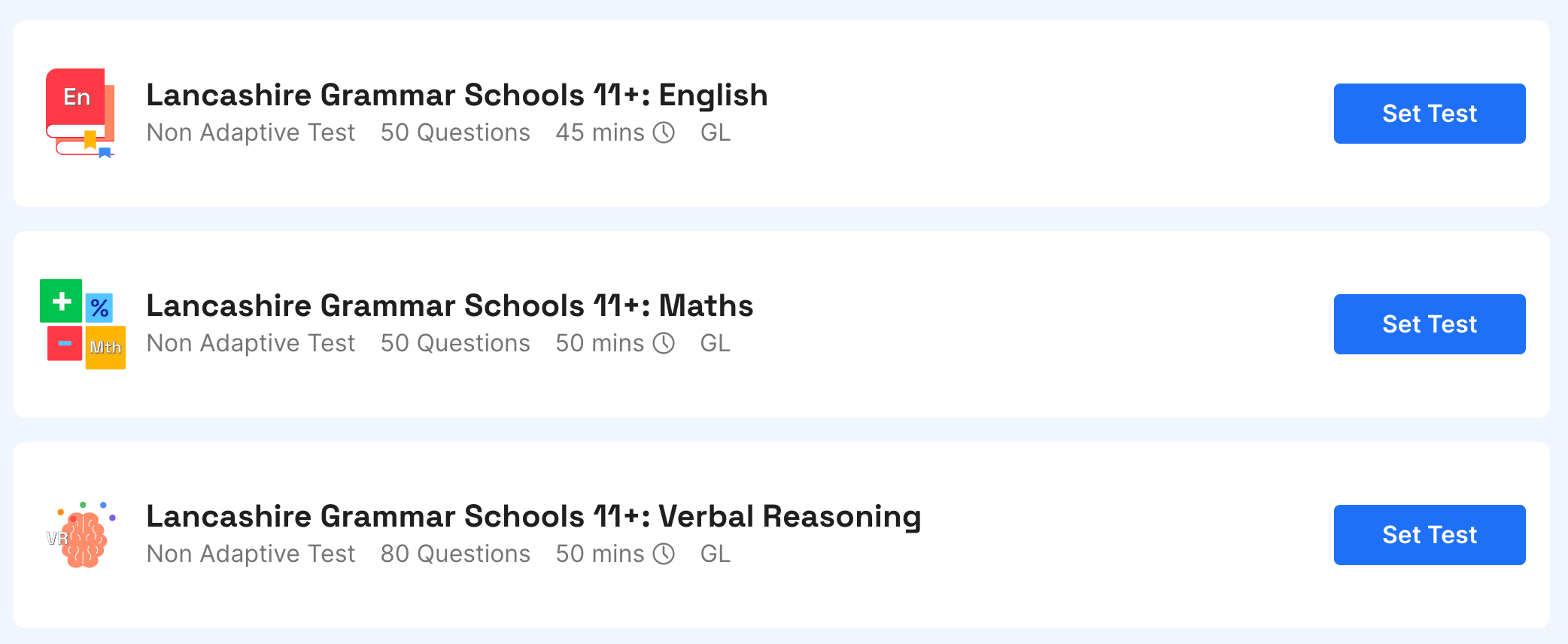Image resolution: width=1568 pixels, height=644 pixels.
Task: Set Test for Verbal Reasoning
Action: pyautogui.click(x=1428, y=534)
